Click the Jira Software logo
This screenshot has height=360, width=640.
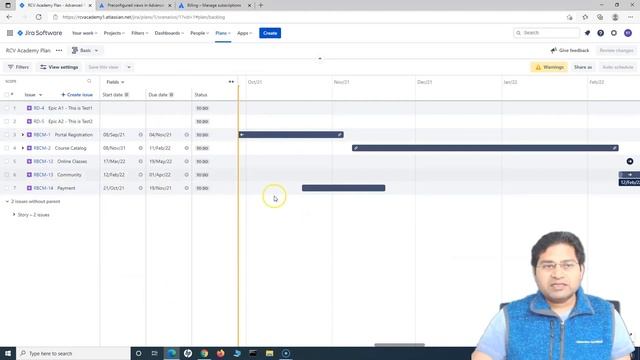coord(40,33)
